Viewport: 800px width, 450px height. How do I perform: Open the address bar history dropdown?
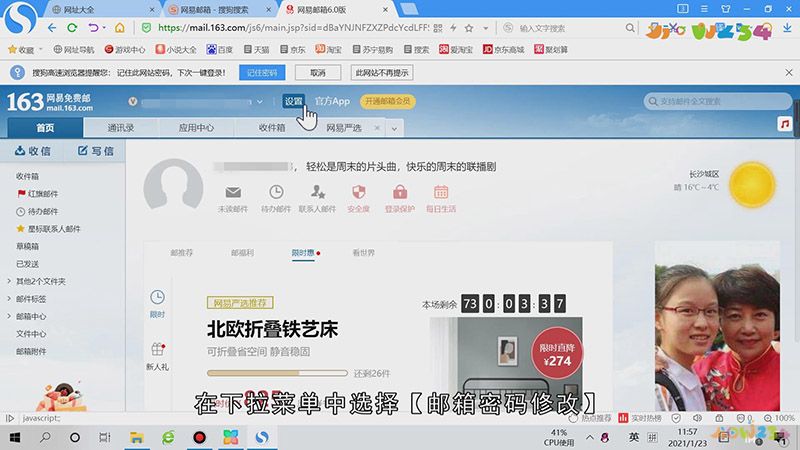coord(485,29)
